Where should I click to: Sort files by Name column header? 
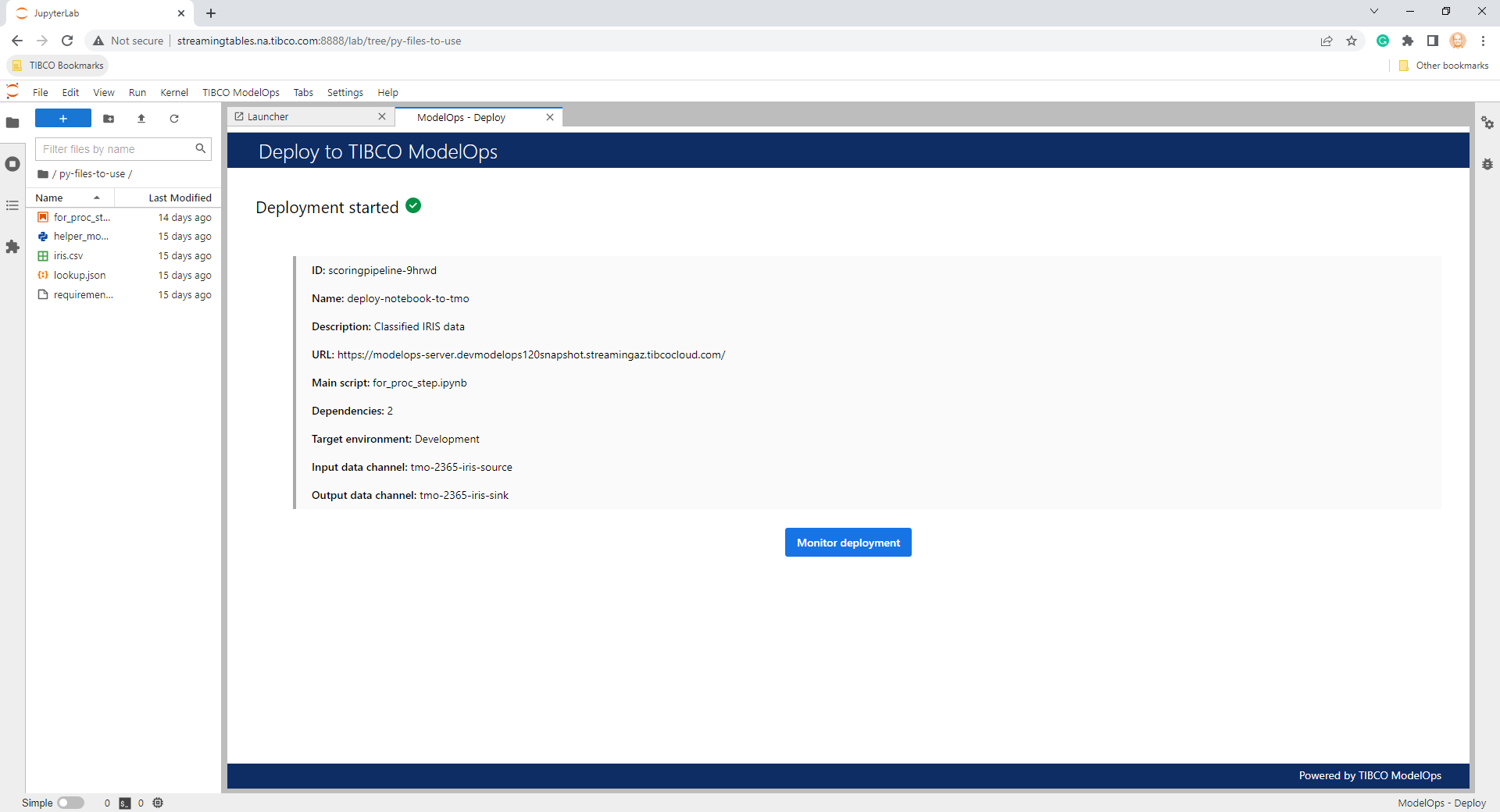[70, 198]
